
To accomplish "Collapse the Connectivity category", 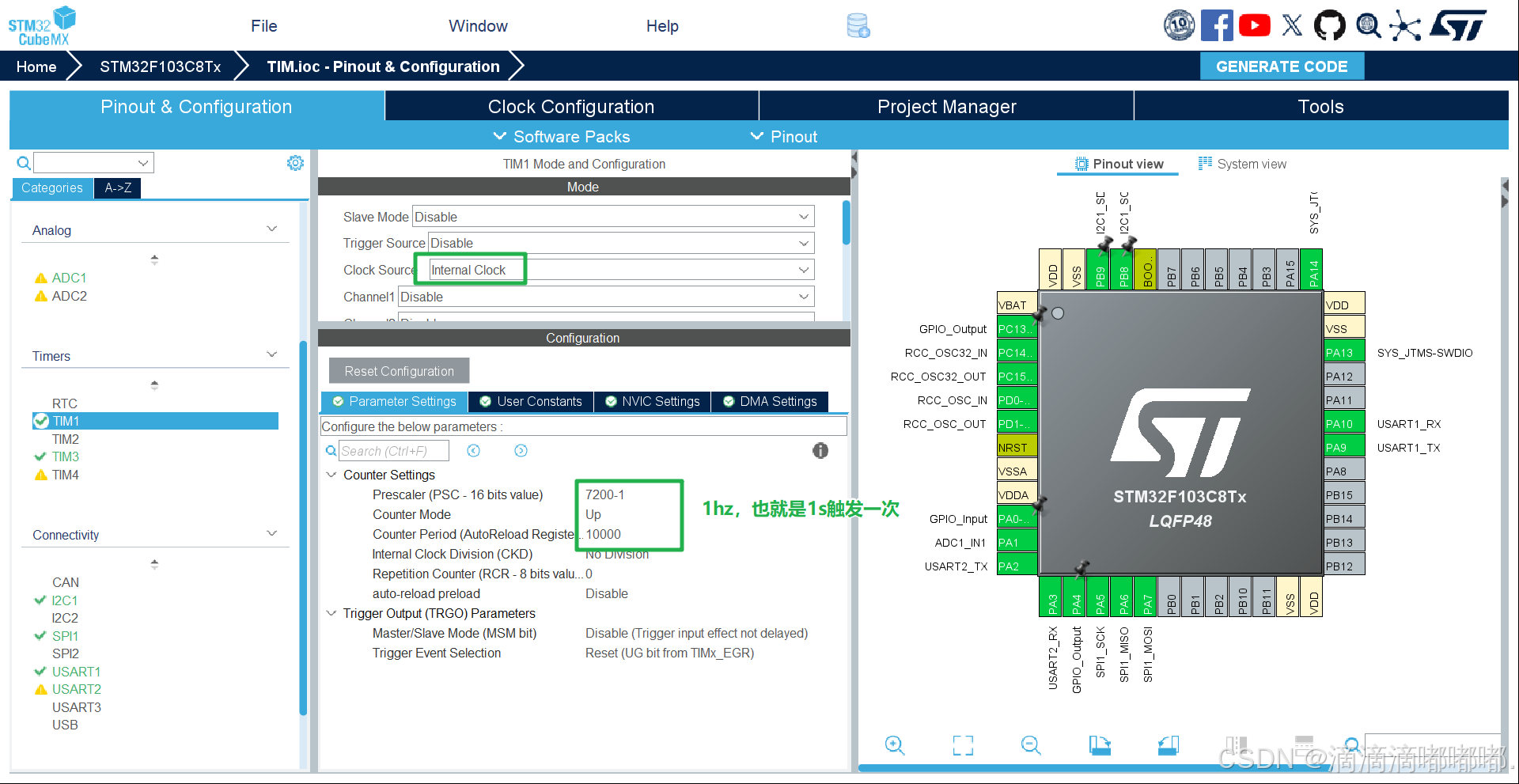I will (x=272, y=534).
